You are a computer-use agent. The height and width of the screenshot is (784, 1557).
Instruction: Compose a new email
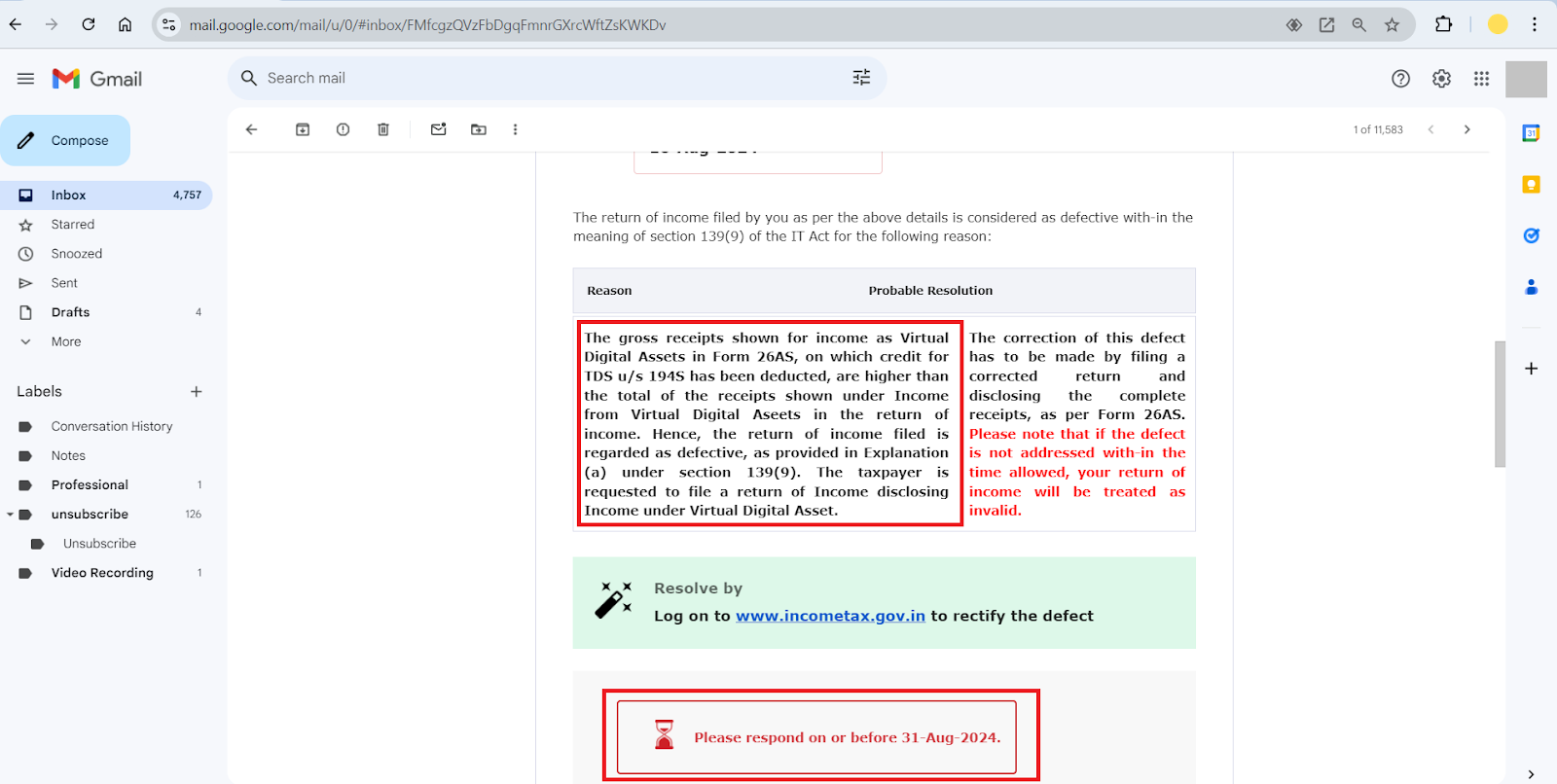point(65,140)
